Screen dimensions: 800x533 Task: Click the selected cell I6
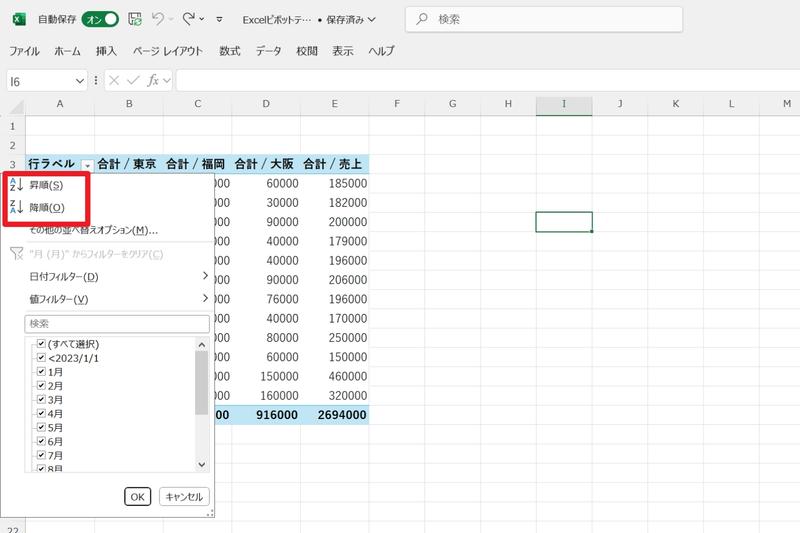coord(564,222)
